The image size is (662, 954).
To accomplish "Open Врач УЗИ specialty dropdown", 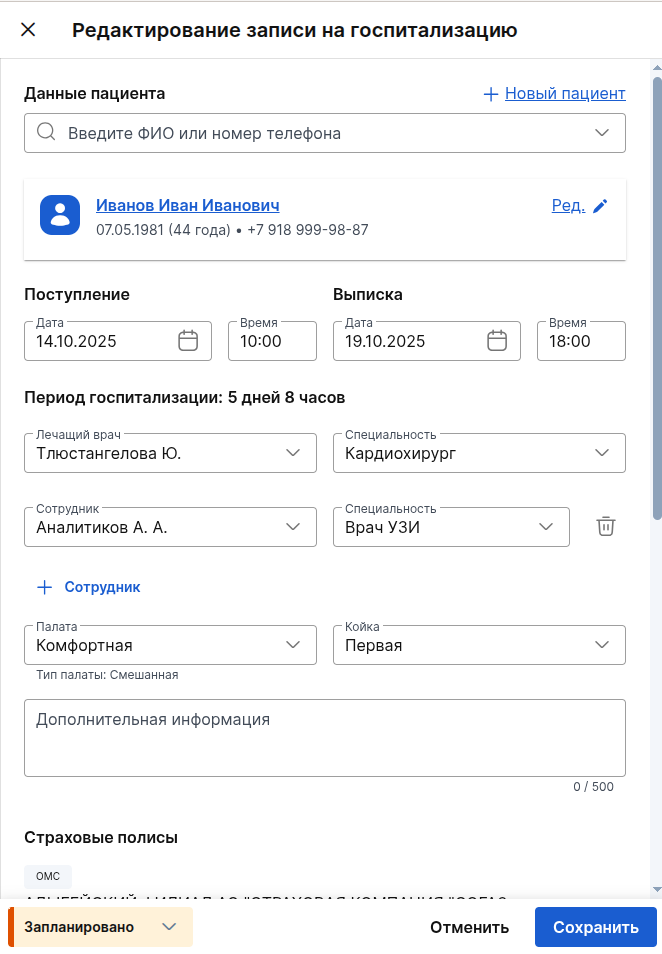I will pos(547,526).
